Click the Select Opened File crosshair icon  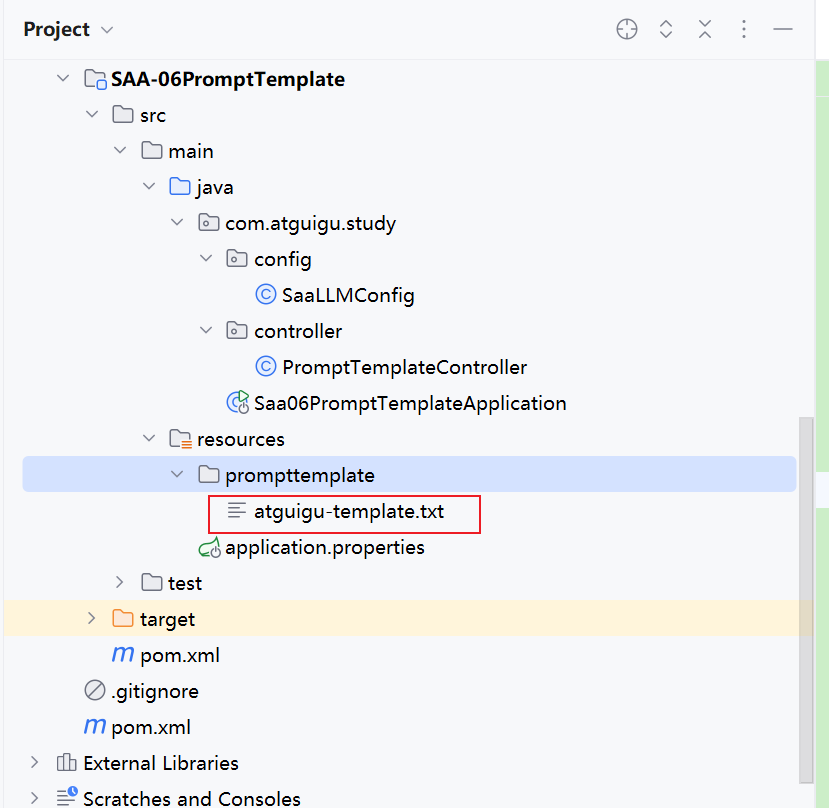click(x=626, y=29)
